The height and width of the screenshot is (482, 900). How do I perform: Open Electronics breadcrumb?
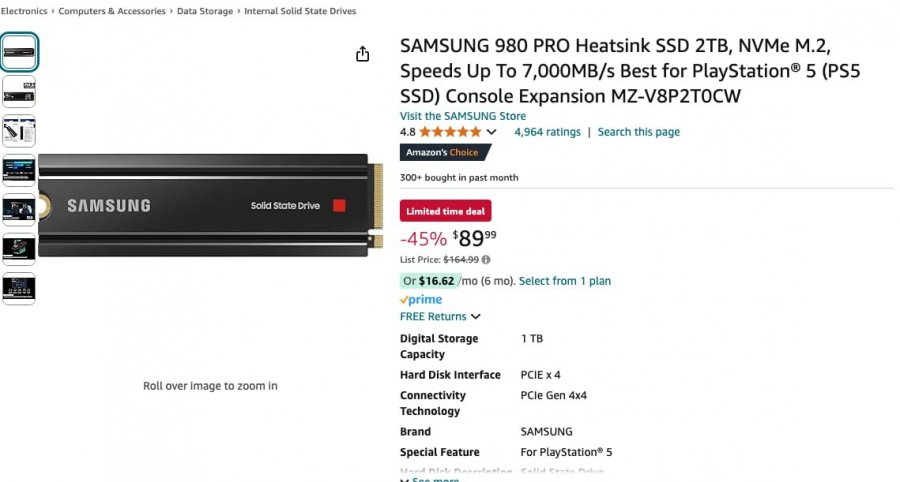[x=24, y=11]
